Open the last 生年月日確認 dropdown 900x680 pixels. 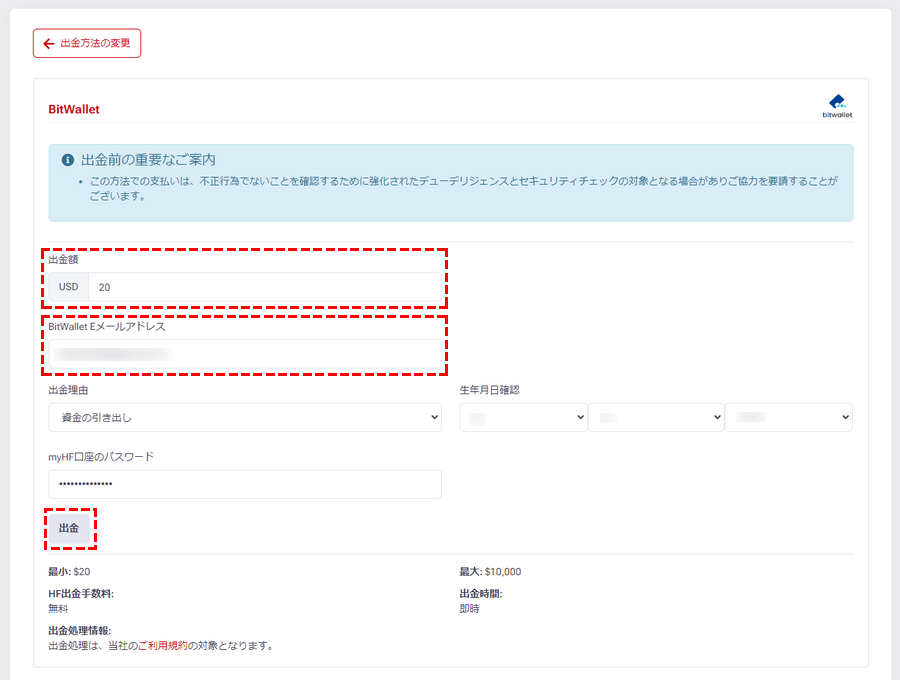pos(789,417)
